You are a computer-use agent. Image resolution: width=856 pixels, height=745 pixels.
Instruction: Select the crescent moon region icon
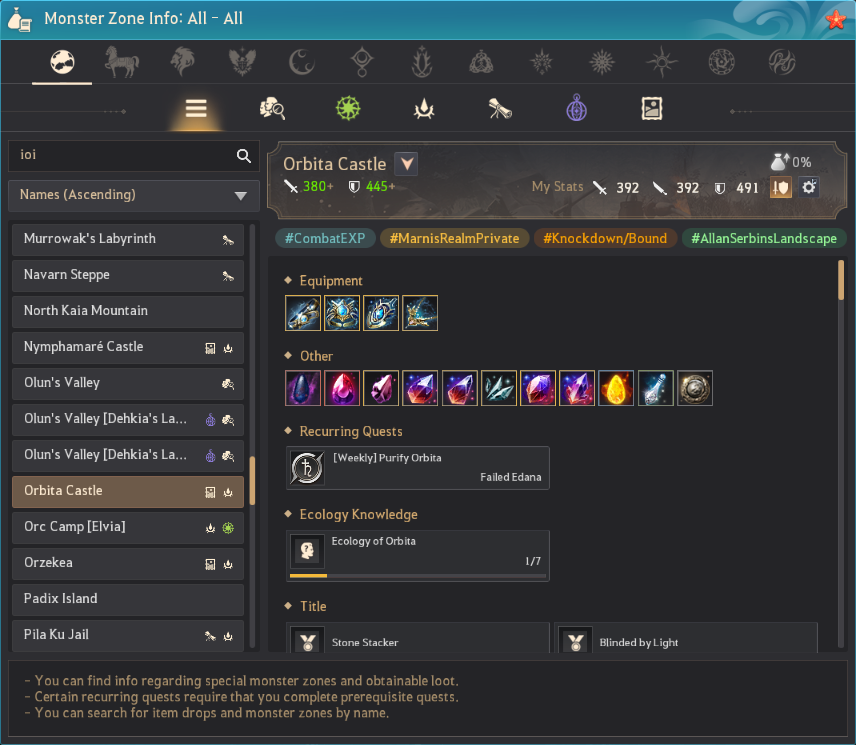click(302, 62)
